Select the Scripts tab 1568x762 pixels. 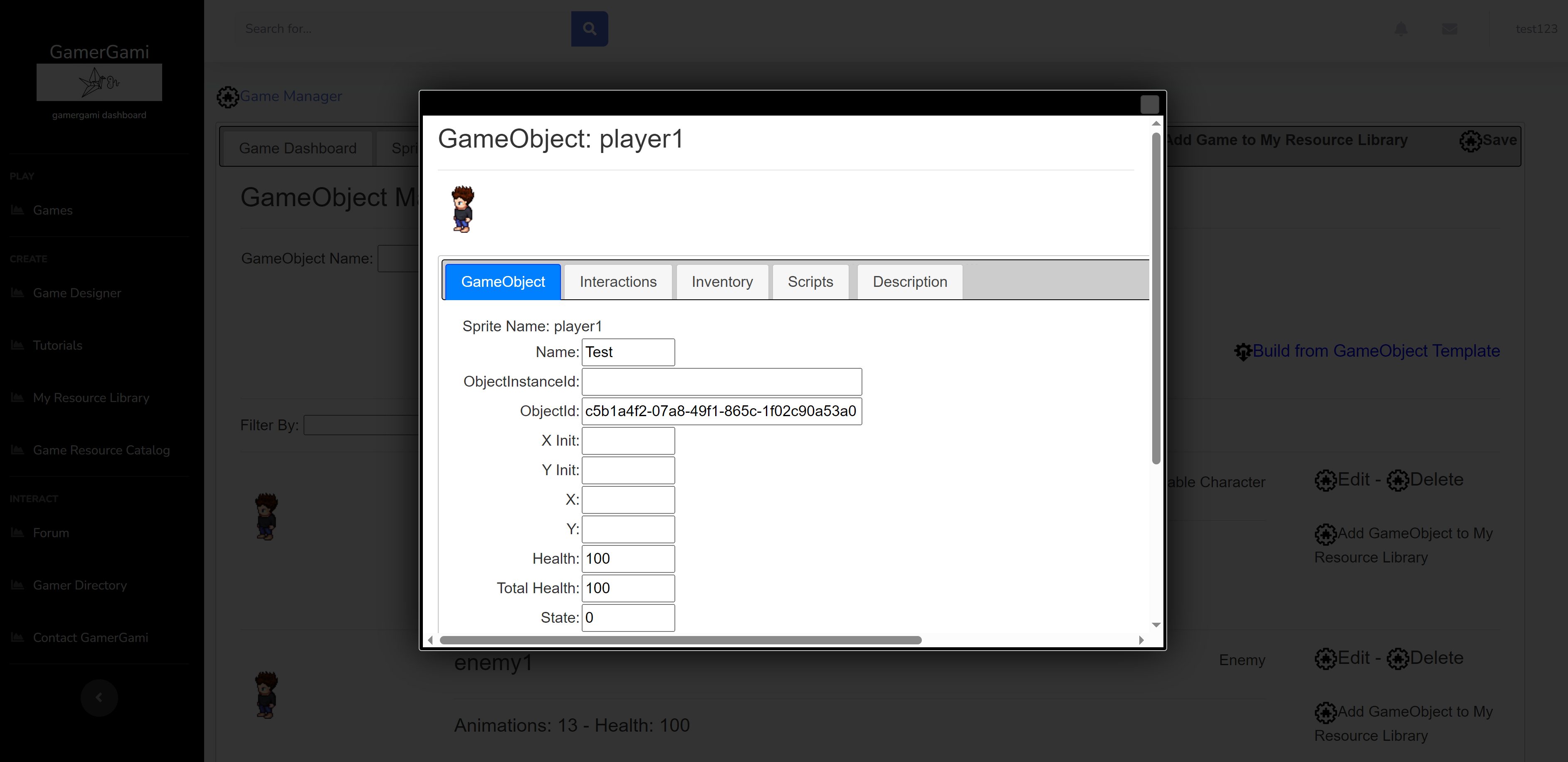(810, 282)
